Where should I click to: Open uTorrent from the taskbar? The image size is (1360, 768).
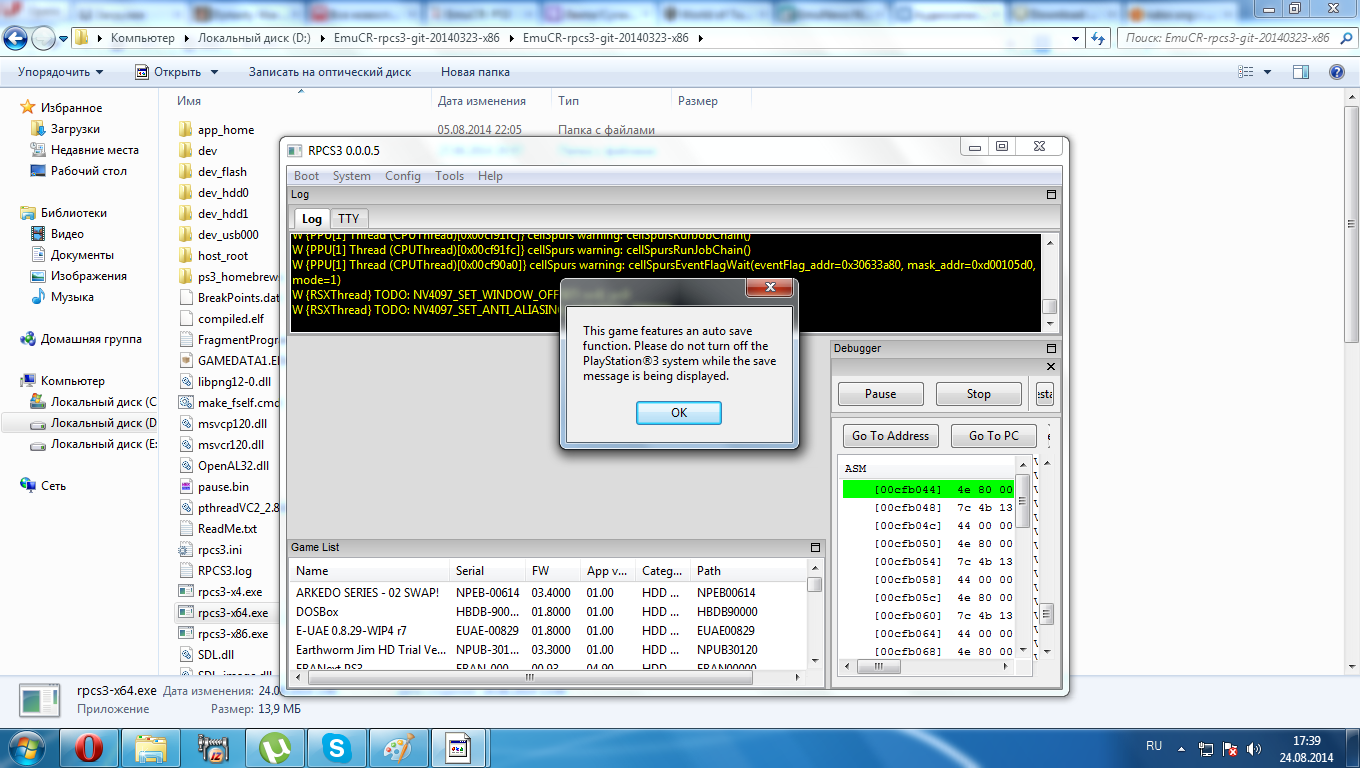tap(273, 748)
